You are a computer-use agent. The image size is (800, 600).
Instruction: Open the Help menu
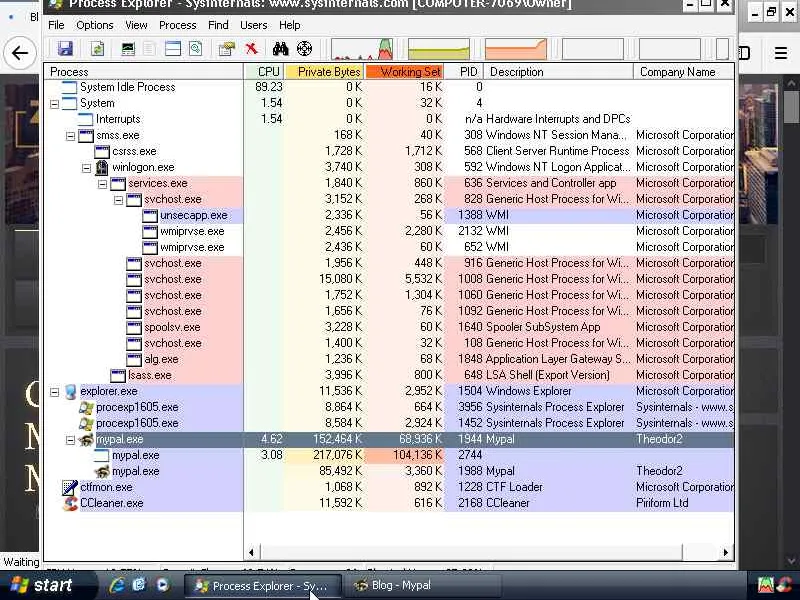pos(290,25)
